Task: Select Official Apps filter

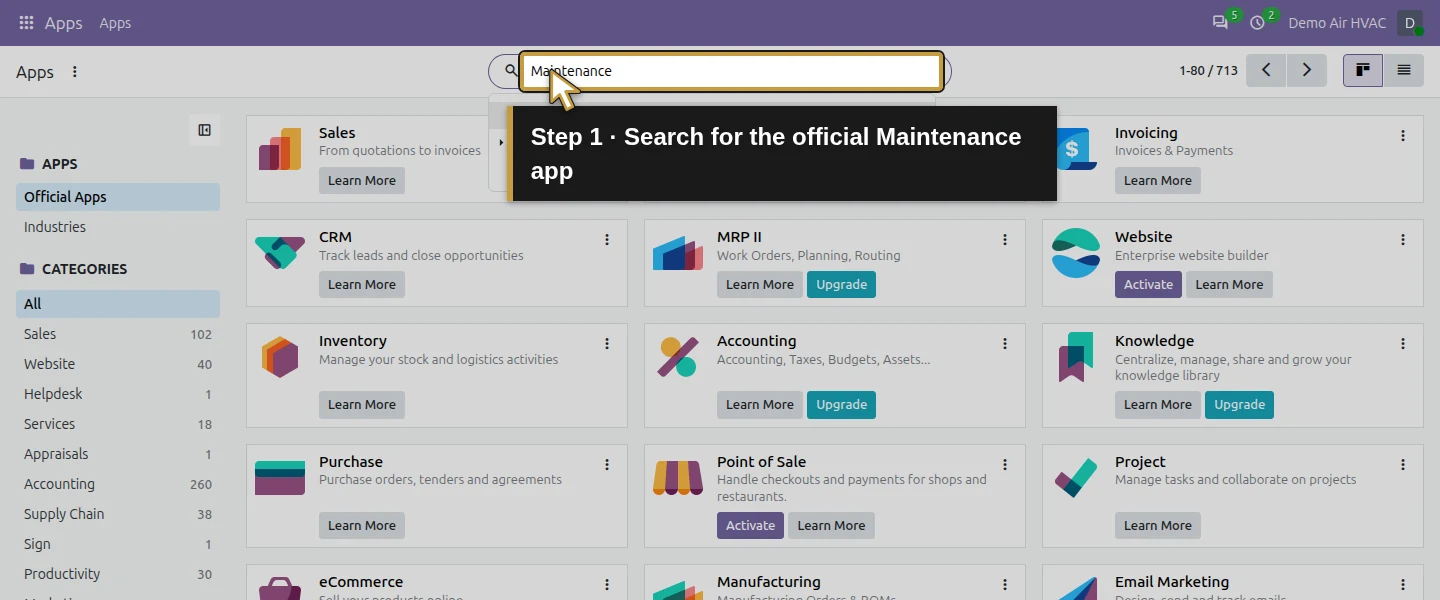Action: click(x=118, y=197)
